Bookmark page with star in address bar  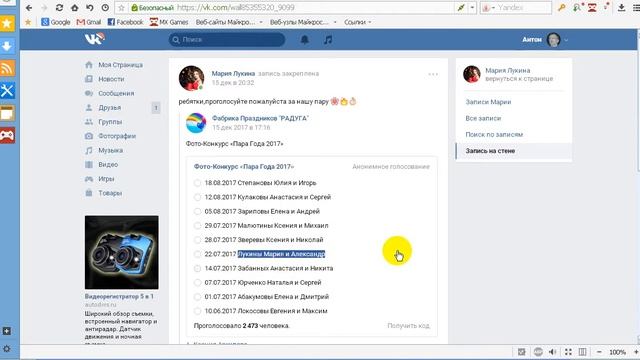(121, 8)
